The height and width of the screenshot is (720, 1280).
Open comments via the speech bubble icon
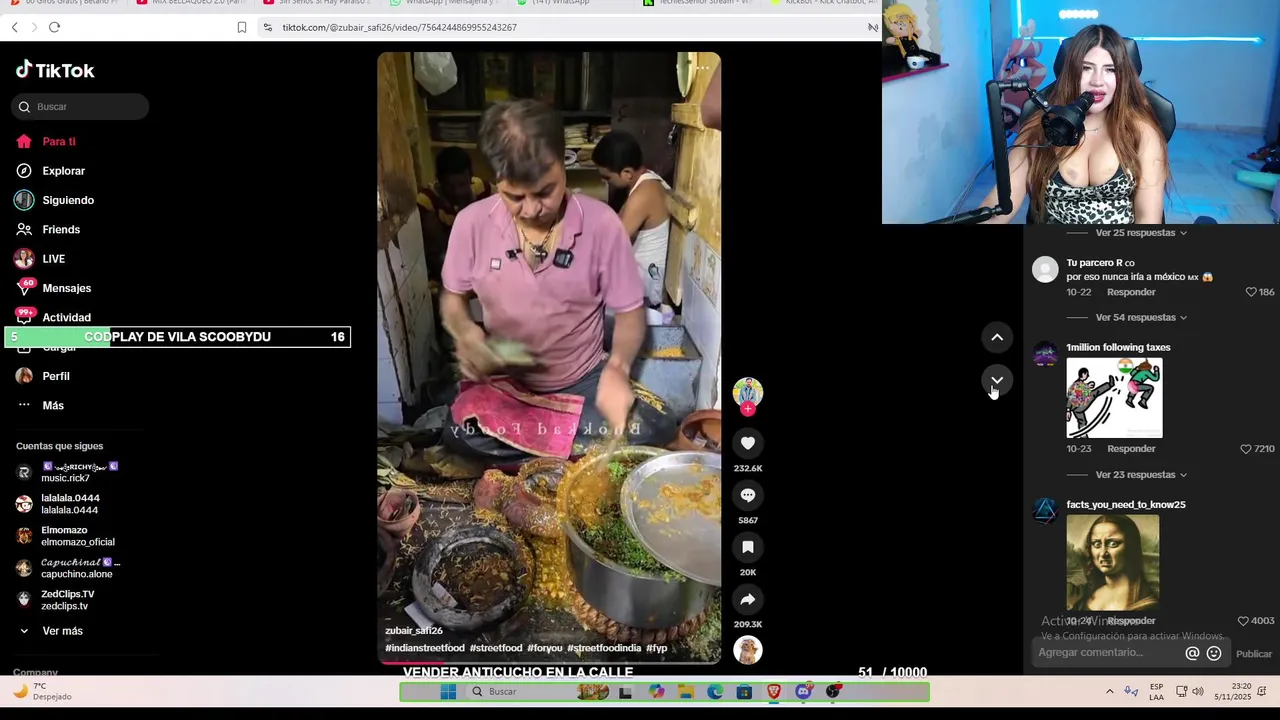click(x=748, y=495)
